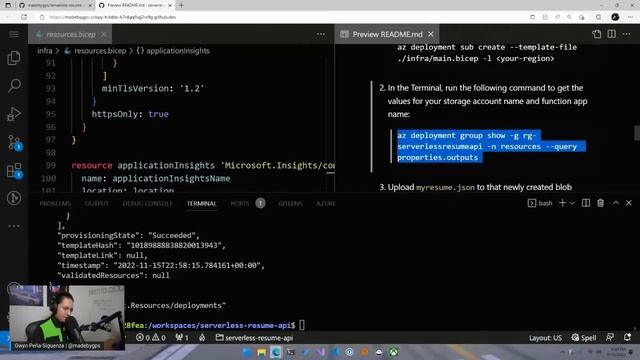640x360 pixels.
Task: Close the terminal panel
Action: (629, 203)
